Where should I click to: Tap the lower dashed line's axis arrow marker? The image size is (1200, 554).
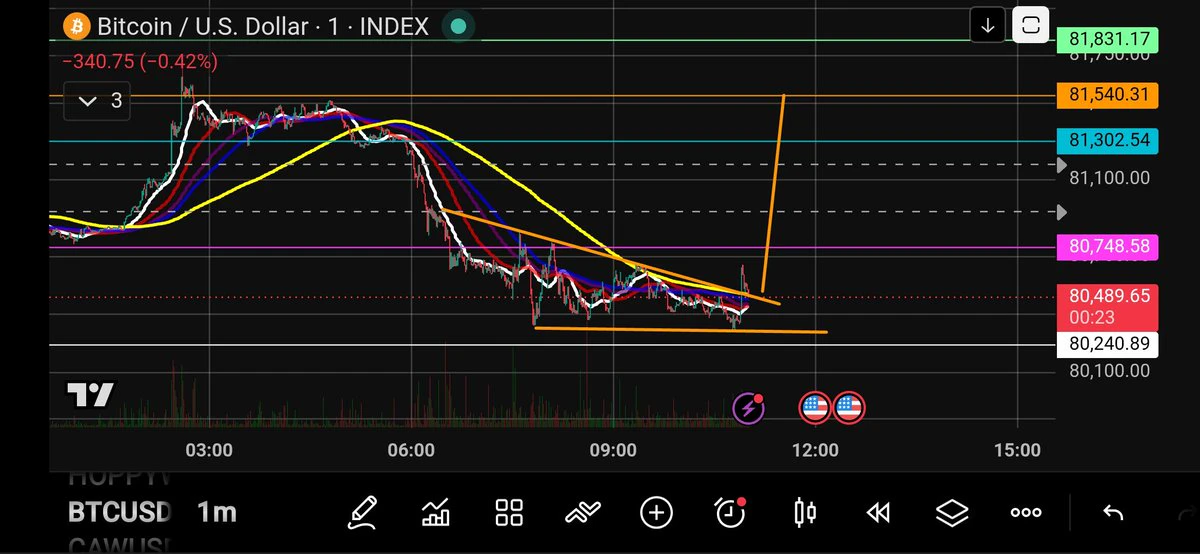coord(1063,212)
